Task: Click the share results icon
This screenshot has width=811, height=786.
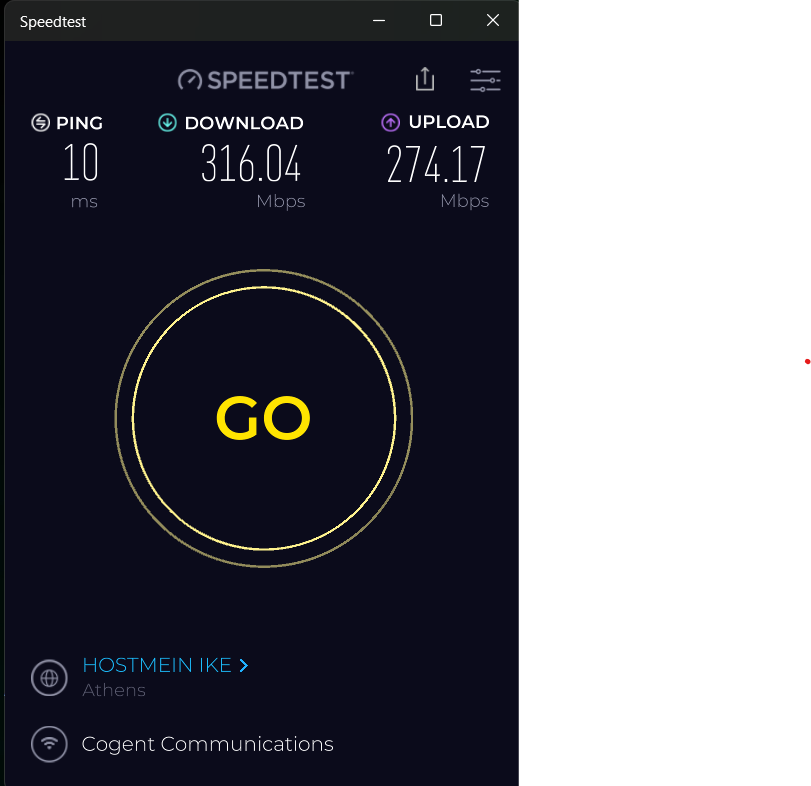Action: (425, 79)
